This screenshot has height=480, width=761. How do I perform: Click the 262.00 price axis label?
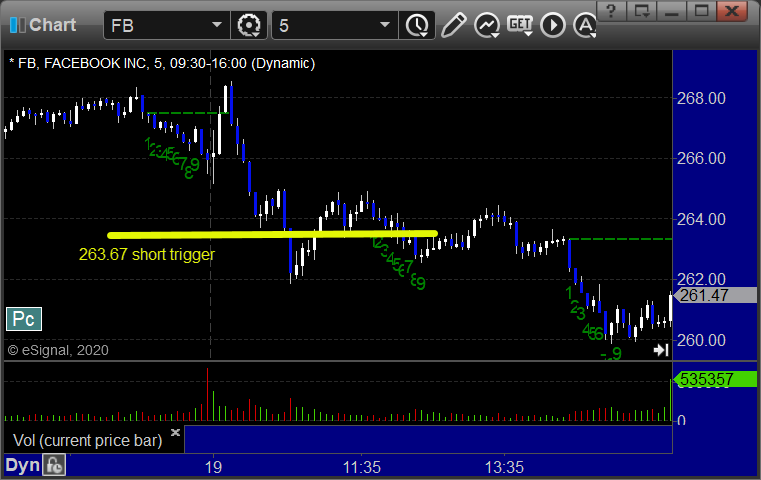click(x=701, y=279)
